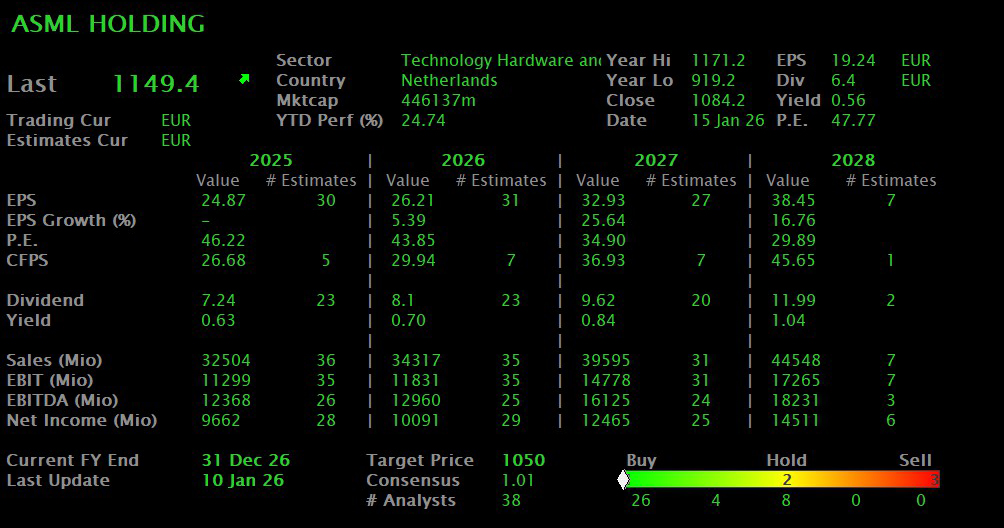Click the Last price value 1149.4
Image resolution: width=1004 pixels, height=528 pixels.
coord(156,84)
